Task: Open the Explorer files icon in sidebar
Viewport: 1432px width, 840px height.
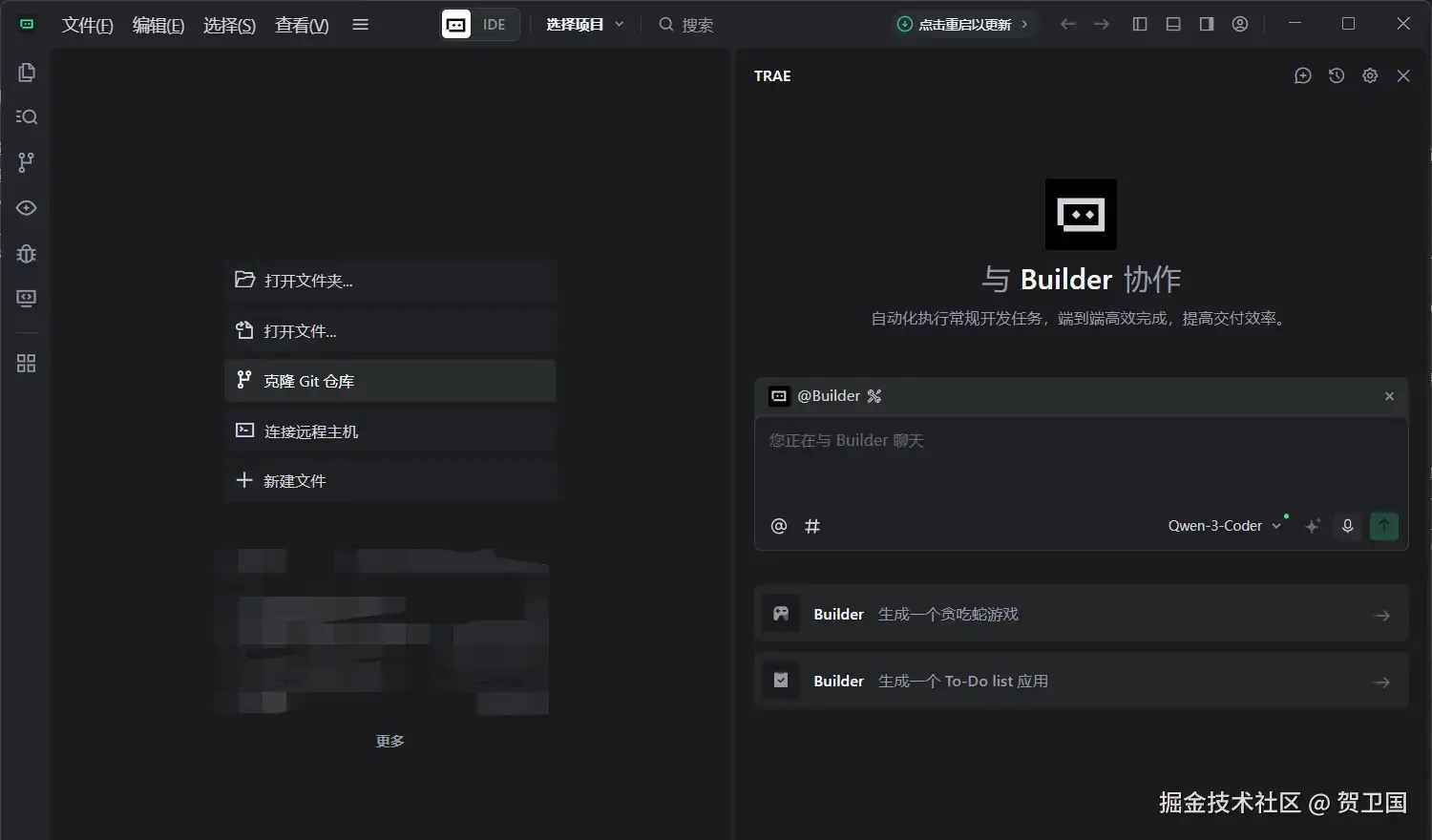Action: click(27, 73)
